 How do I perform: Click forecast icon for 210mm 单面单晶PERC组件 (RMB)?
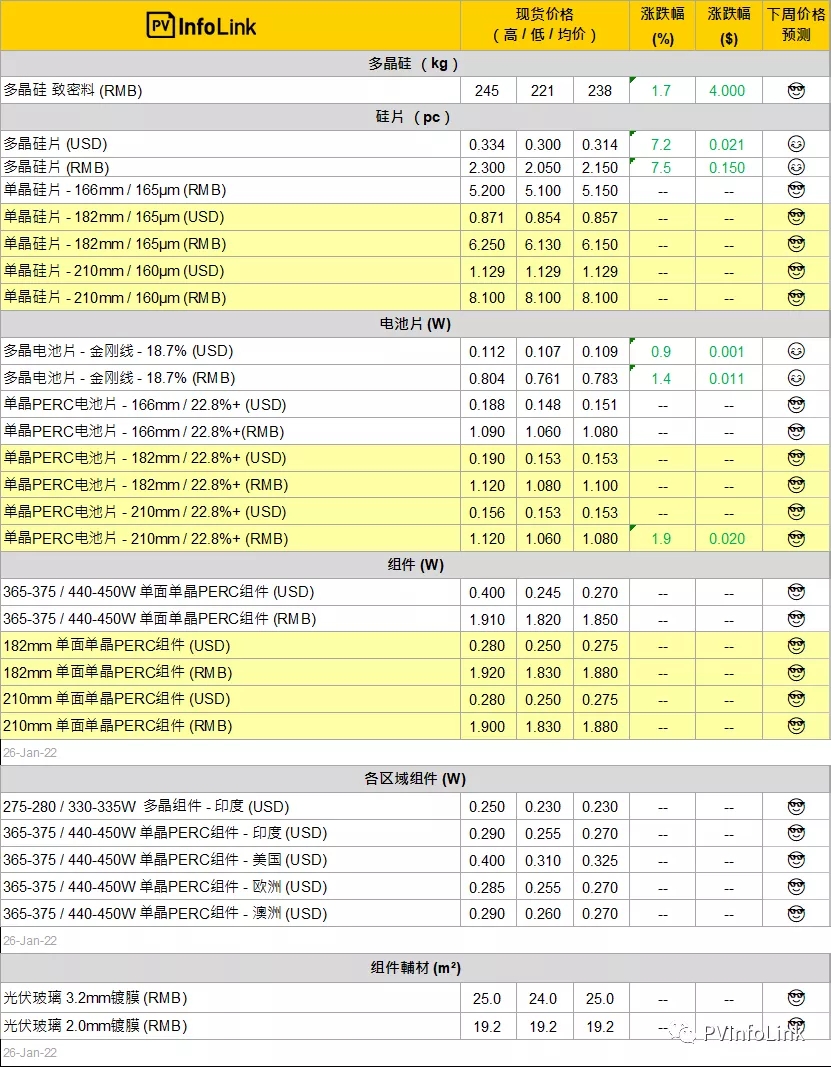point(796,726)
